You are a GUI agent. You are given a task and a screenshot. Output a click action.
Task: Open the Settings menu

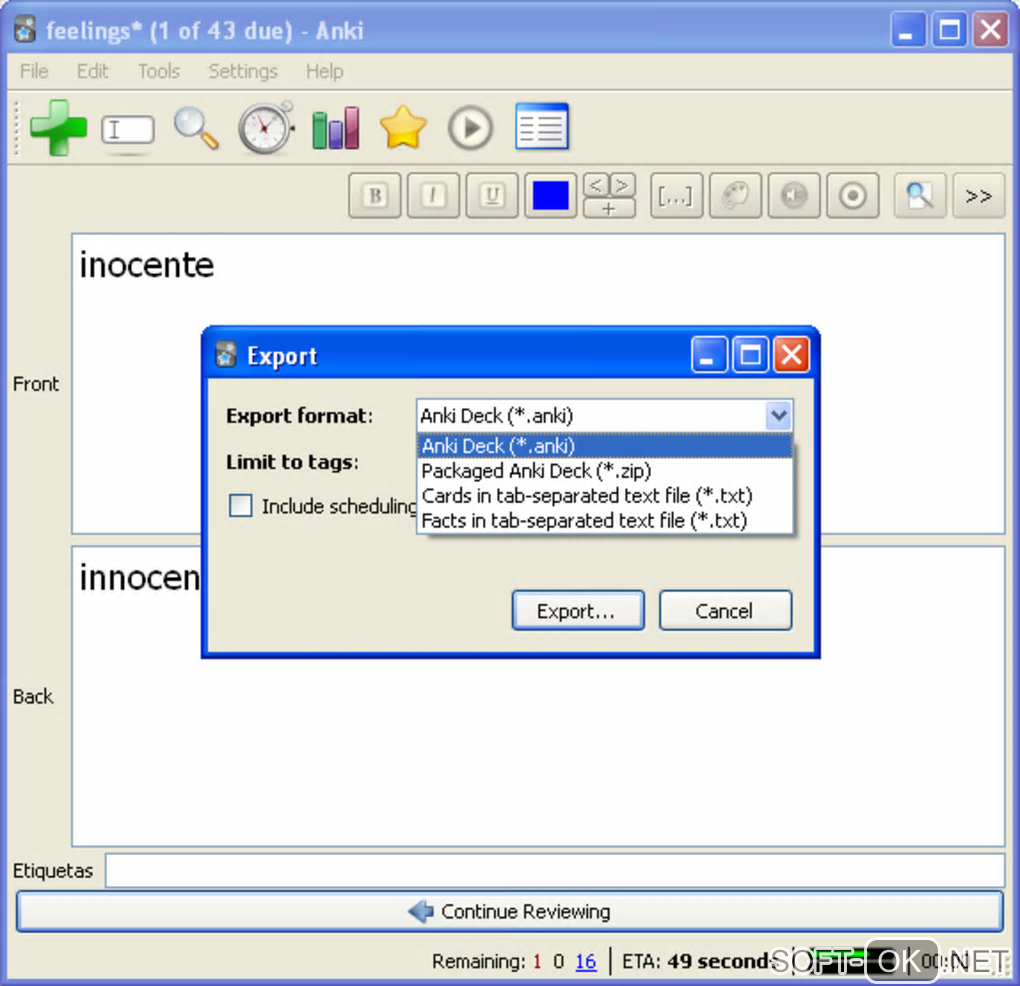[x=243, y=71]
